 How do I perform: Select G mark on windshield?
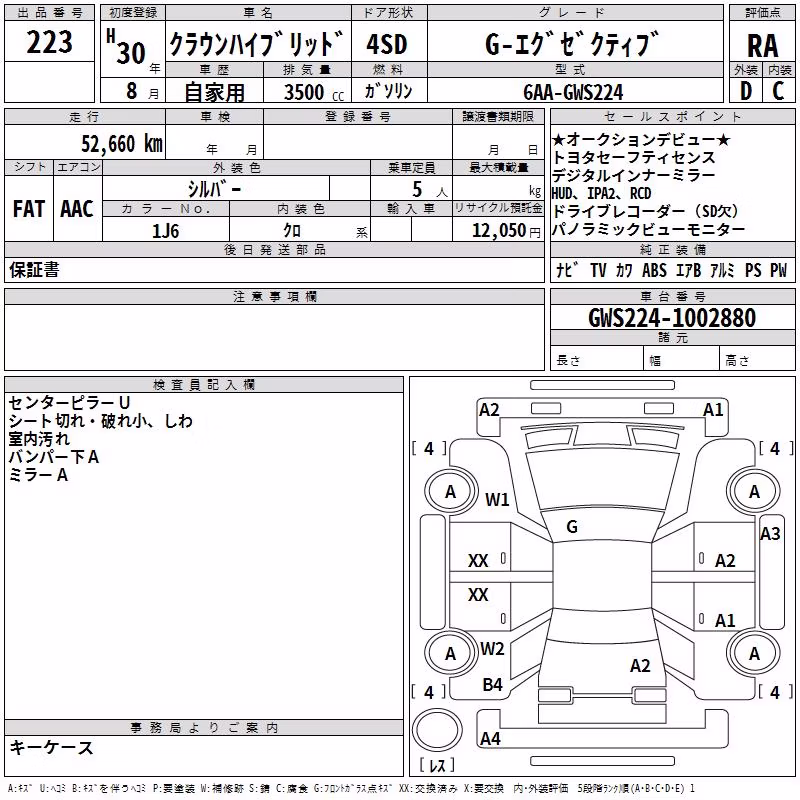click(572, 527)
